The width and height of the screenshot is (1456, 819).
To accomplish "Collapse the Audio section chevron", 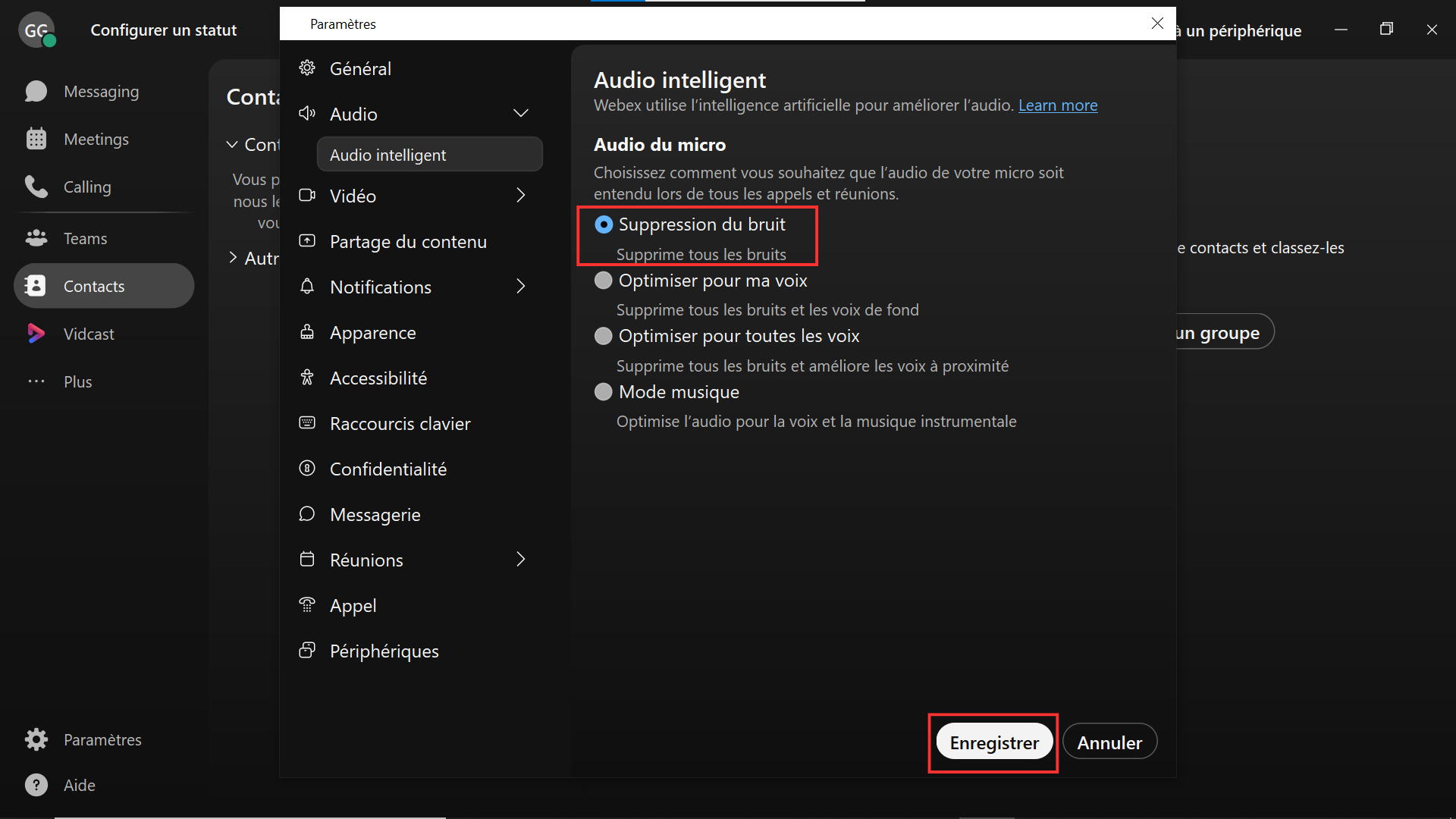I will (x=521, y=114).
